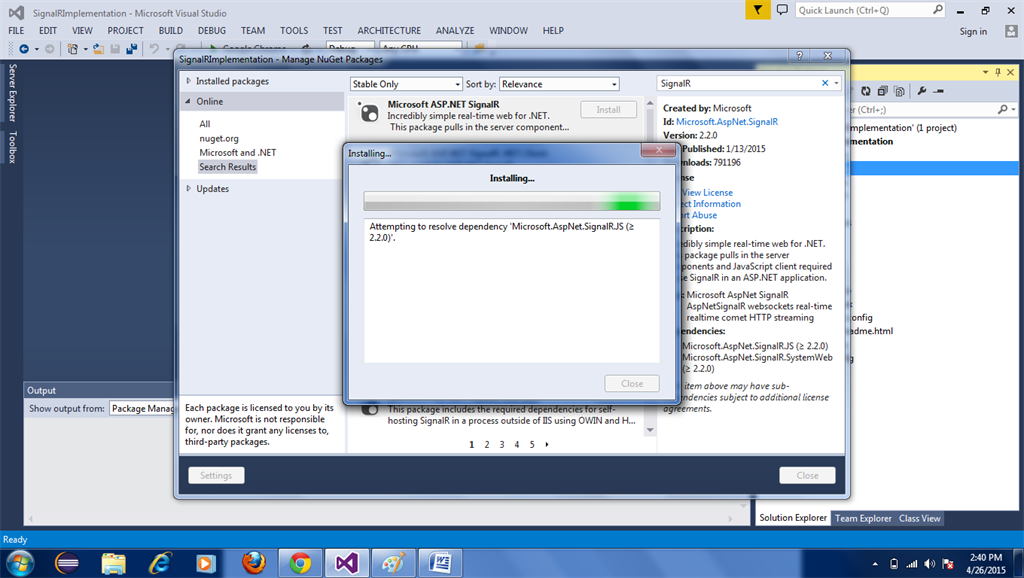Click the Save All toolbar icon
Viewport: 1024px width, 578px height.
coord(131,49)
